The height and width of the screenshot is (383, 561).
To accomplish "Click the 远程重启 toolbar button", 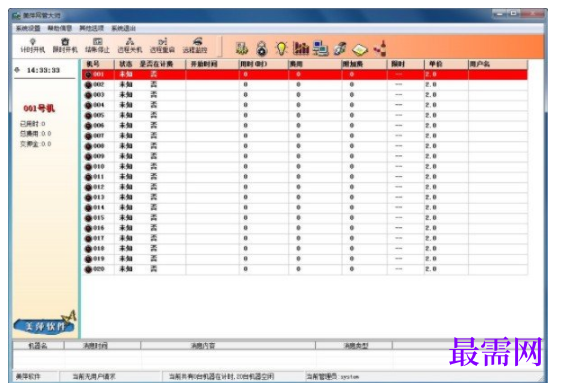I will pos(162,46).
